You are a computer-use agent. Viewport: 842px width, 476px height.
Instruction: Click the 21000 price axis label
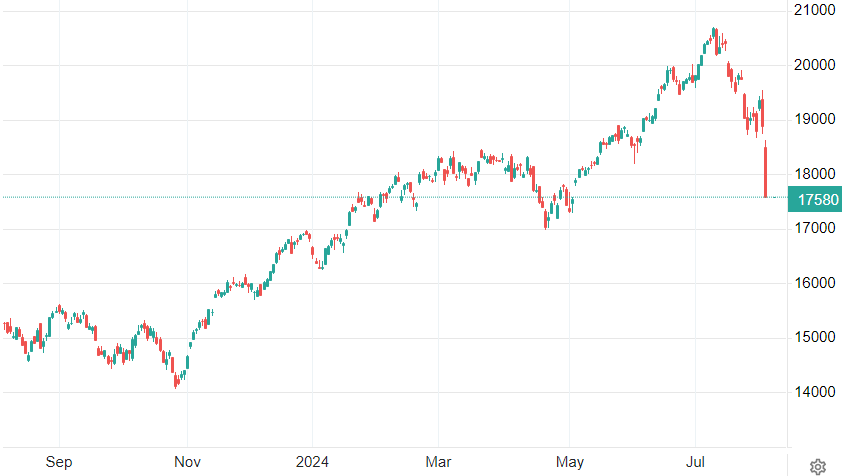(814, 10)
